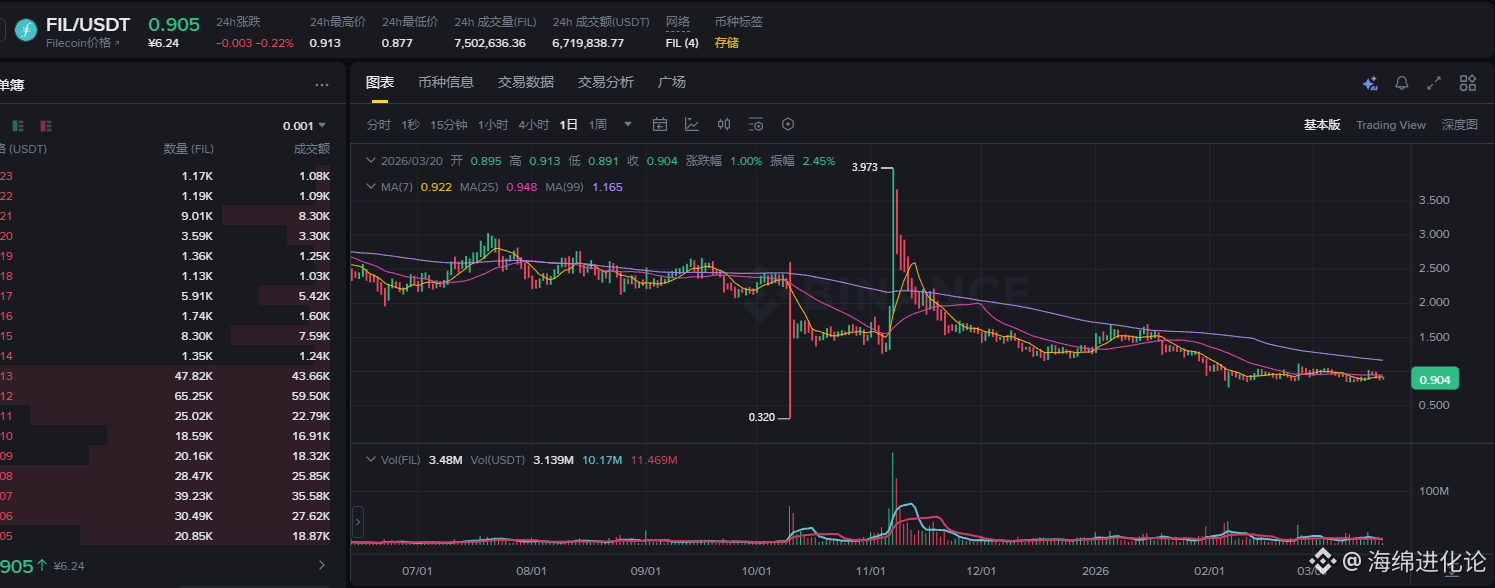Open the hexagon chart settings icon

click(x=788, y=125)
